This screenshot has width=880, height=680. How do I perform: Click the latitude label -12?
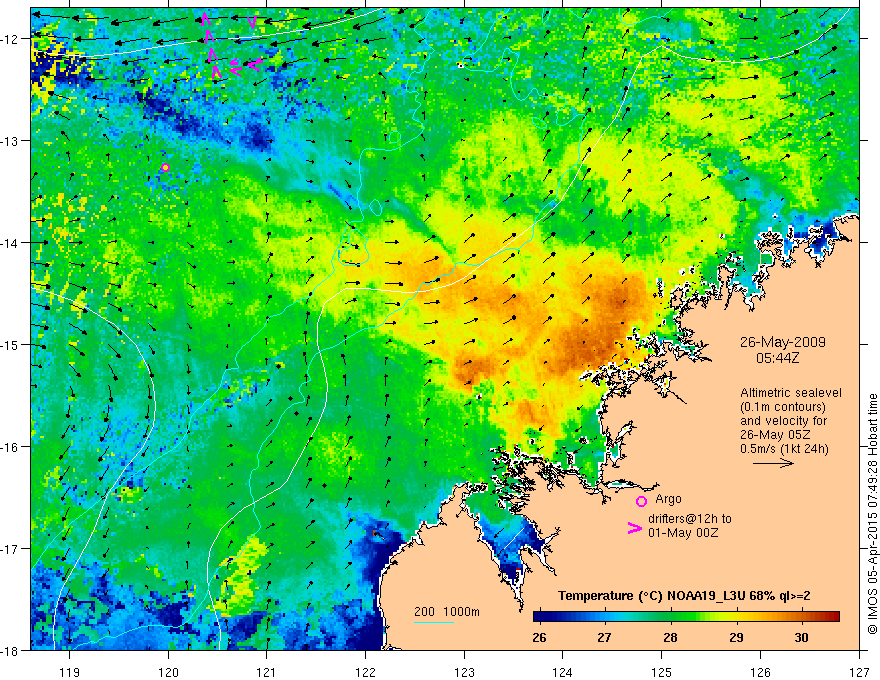10,39
